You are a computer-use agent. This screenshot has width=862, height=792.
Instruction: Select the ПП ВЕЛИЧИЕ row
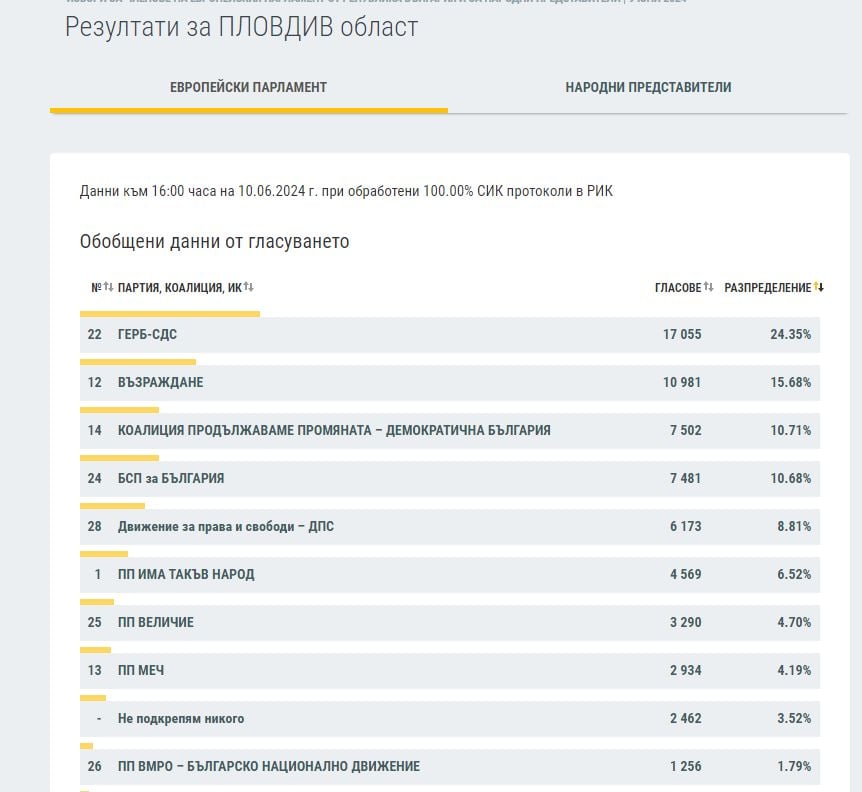point(450,623)
